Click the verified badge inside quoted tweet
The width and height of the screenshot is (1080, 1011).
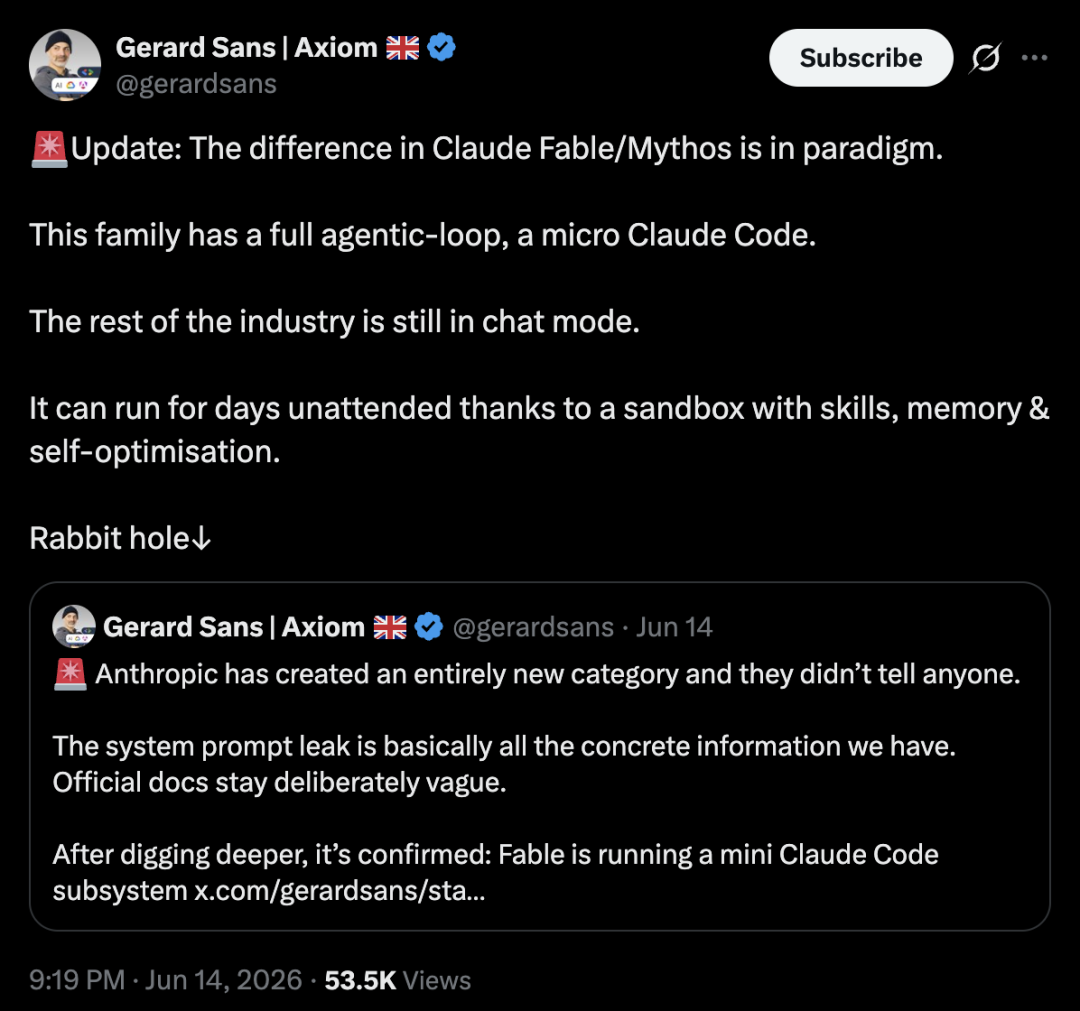[428, 627]
